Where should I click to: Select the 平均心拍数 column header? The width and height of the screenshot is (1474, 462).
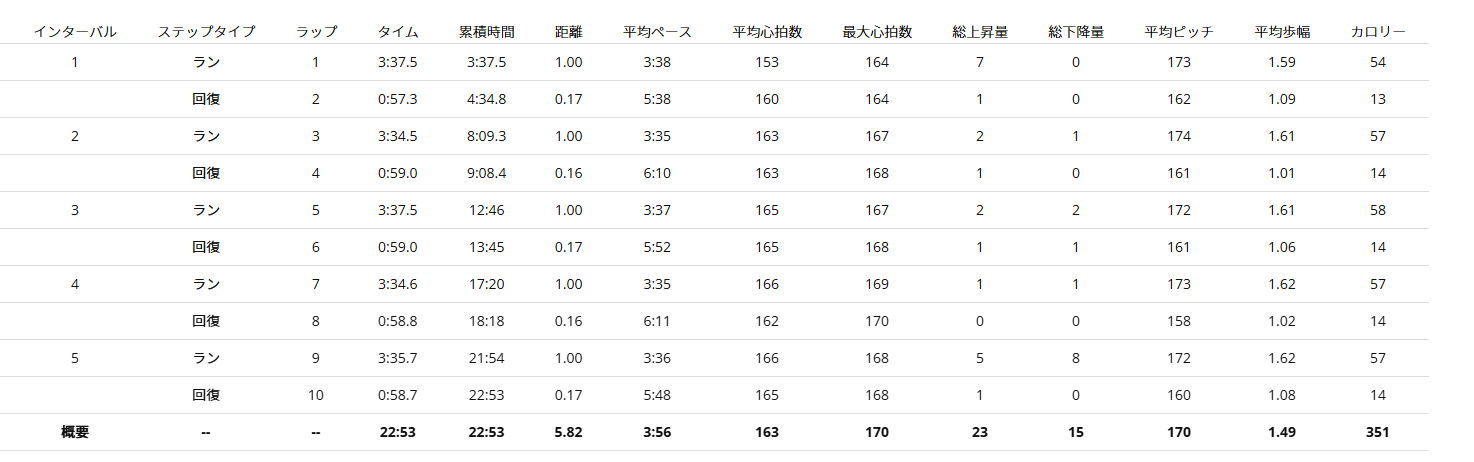[x=767, y=32]
